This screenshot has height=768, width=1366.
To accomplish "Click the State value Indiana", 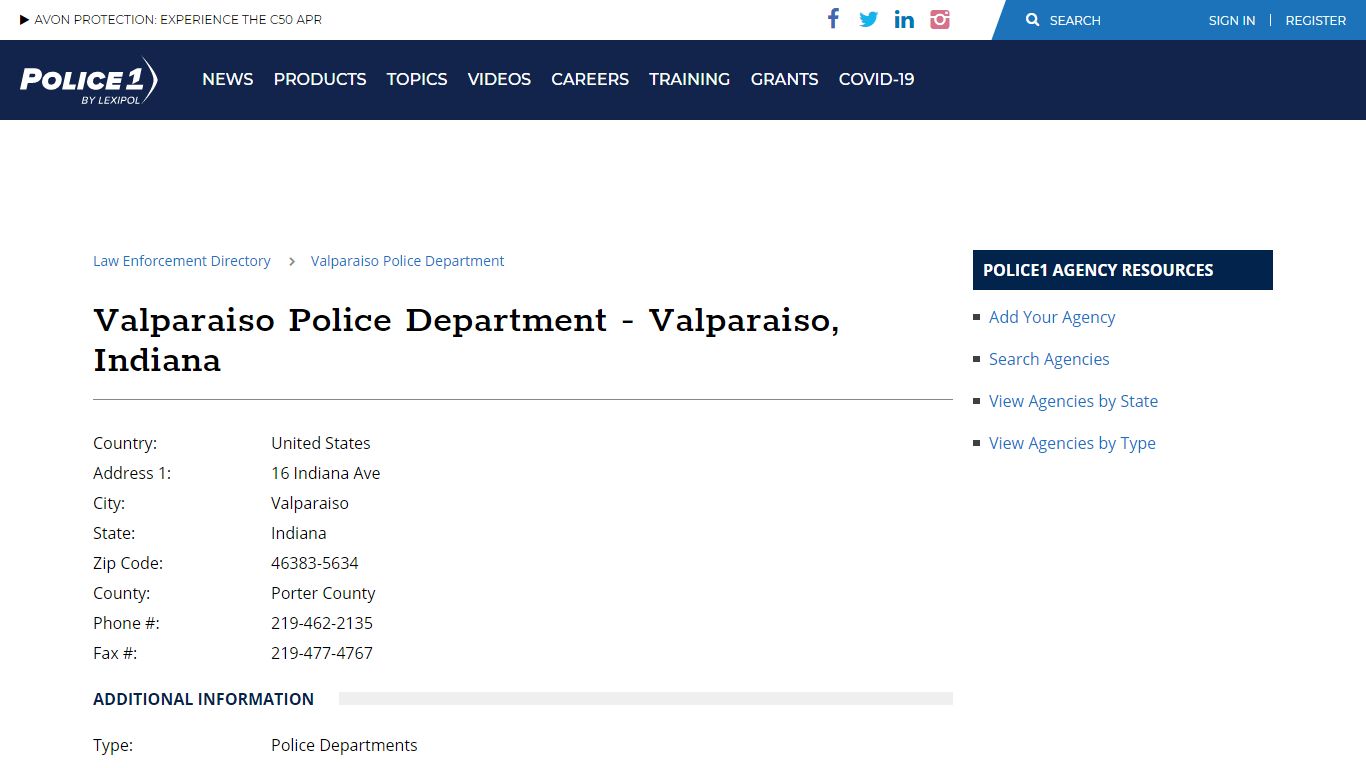I will [299, 533].
